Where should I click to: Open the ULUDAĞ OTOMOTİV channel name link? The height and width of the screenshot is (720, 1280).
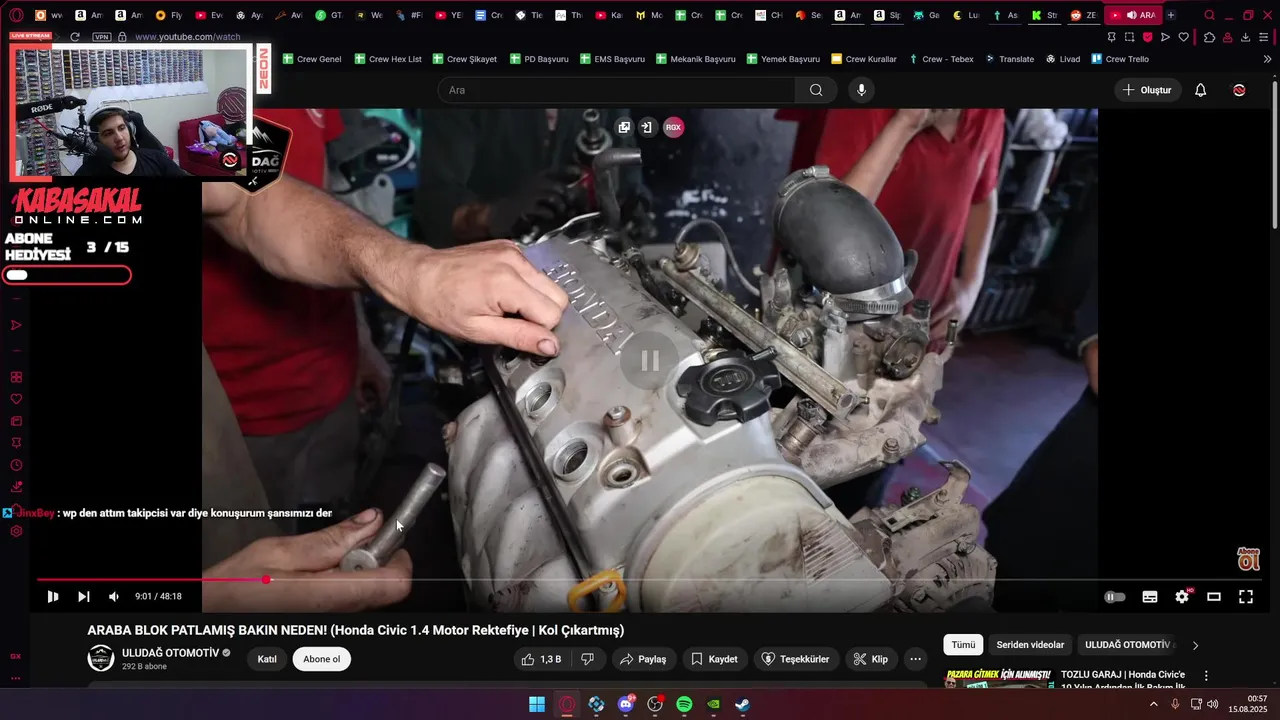coord(170,653)
